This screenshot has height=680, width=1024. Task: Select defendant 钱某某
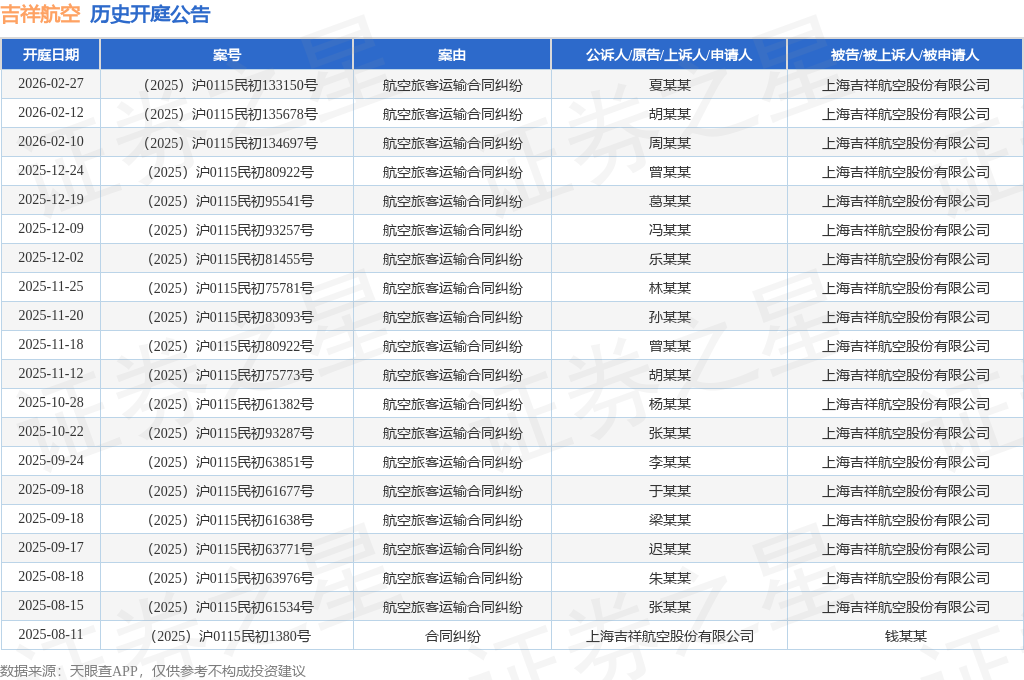click(x=905, y=636)
